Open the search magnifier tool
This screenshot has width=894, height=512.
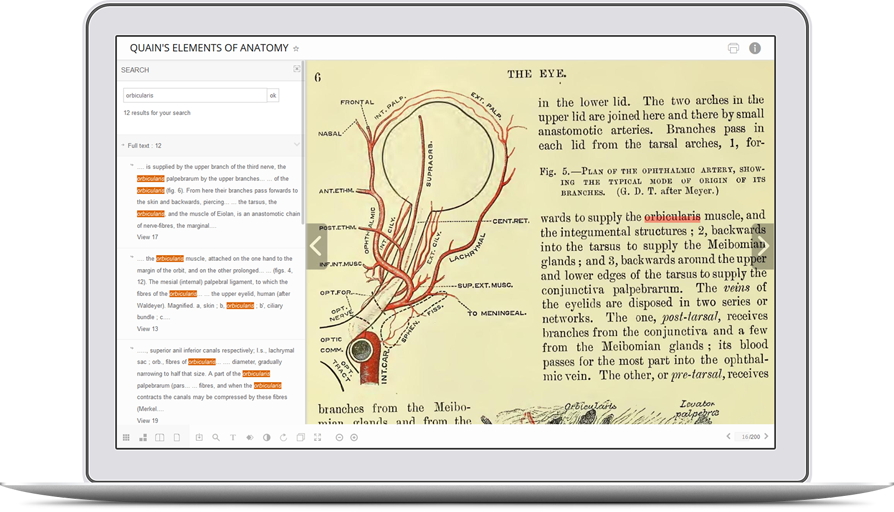point(216,437)
